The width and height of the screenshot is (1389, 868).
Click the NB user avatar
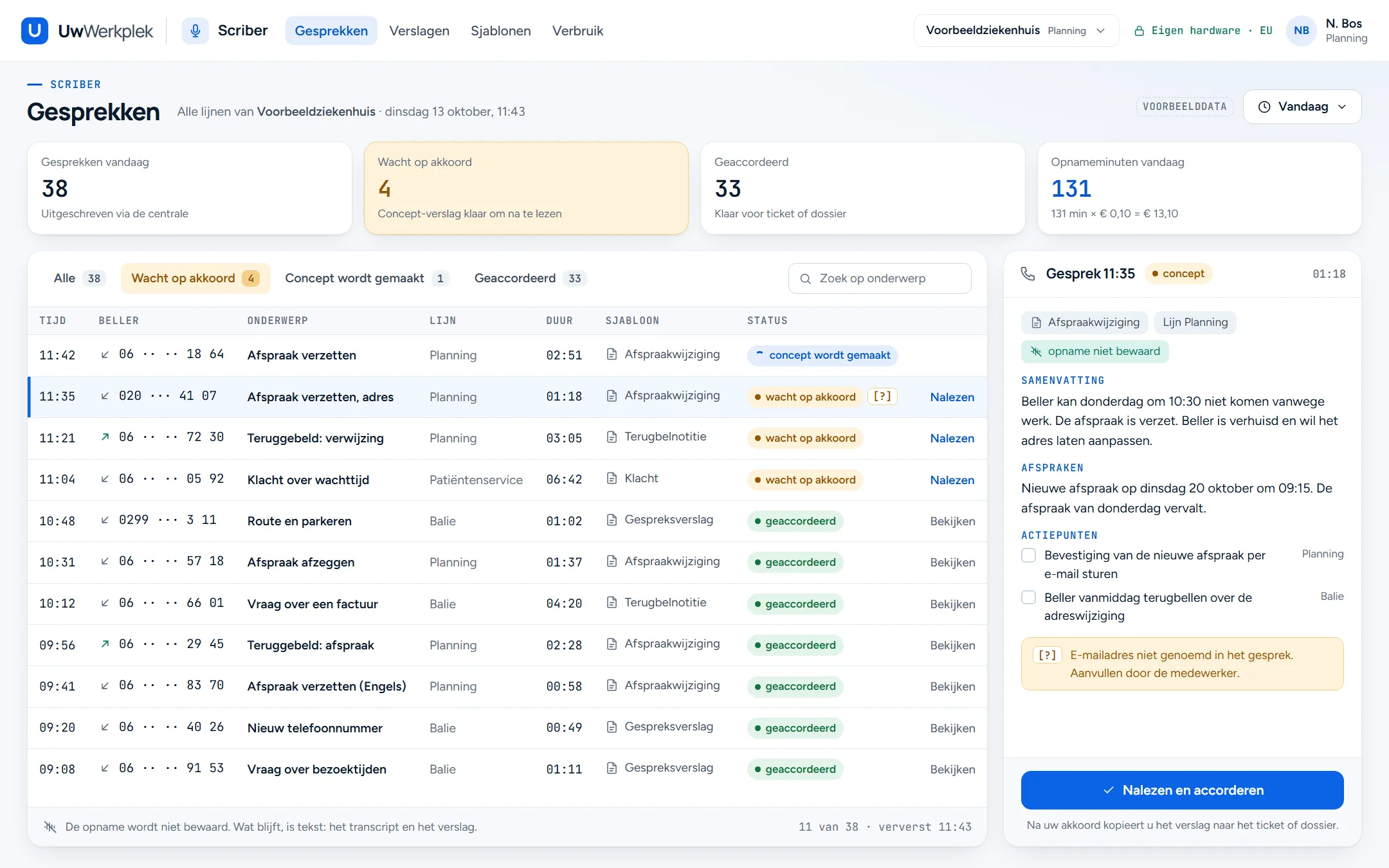click(x=1302, y=31)
